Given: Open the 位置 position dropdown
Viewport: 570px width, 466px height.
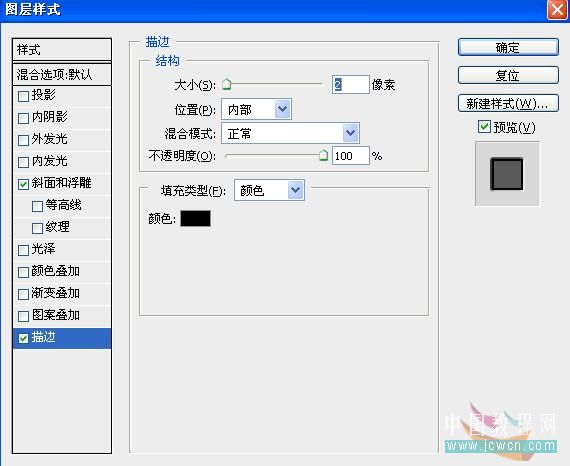Looking at the screenshot, I should point(256,109).
